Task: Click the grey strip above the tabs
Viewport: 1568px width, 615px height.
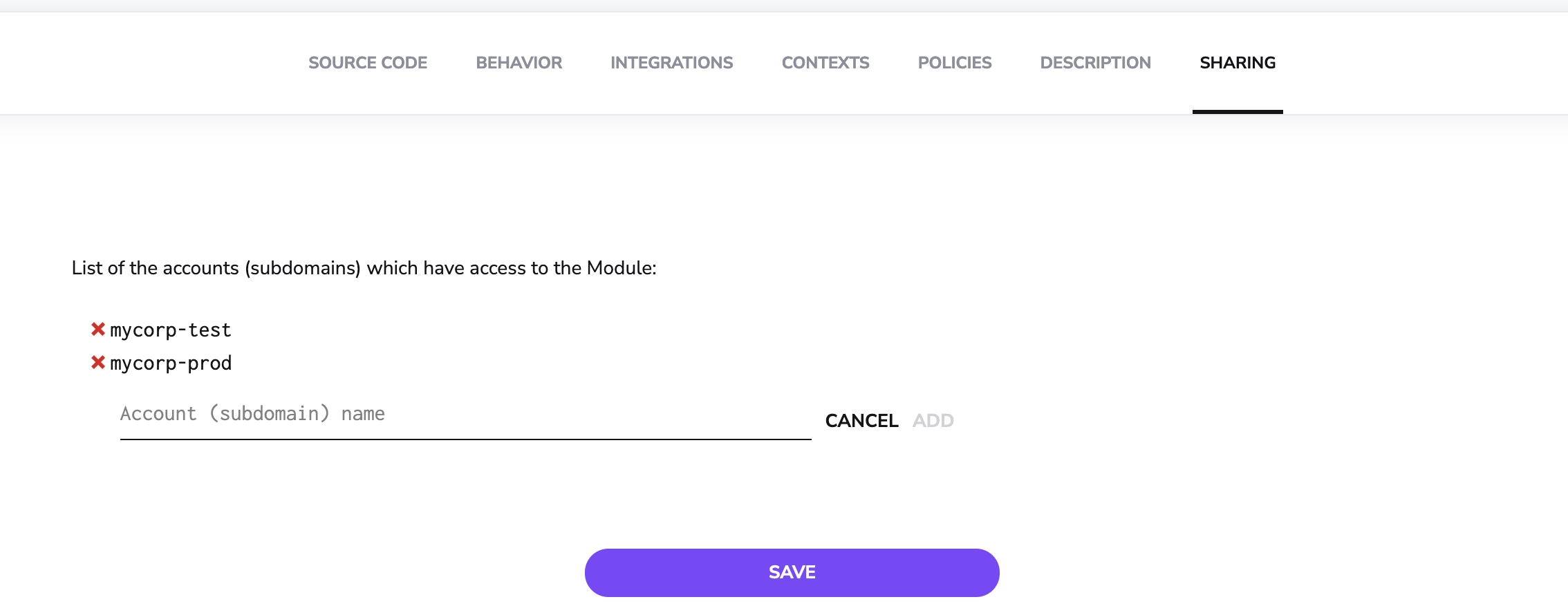Action: [784, 6]
